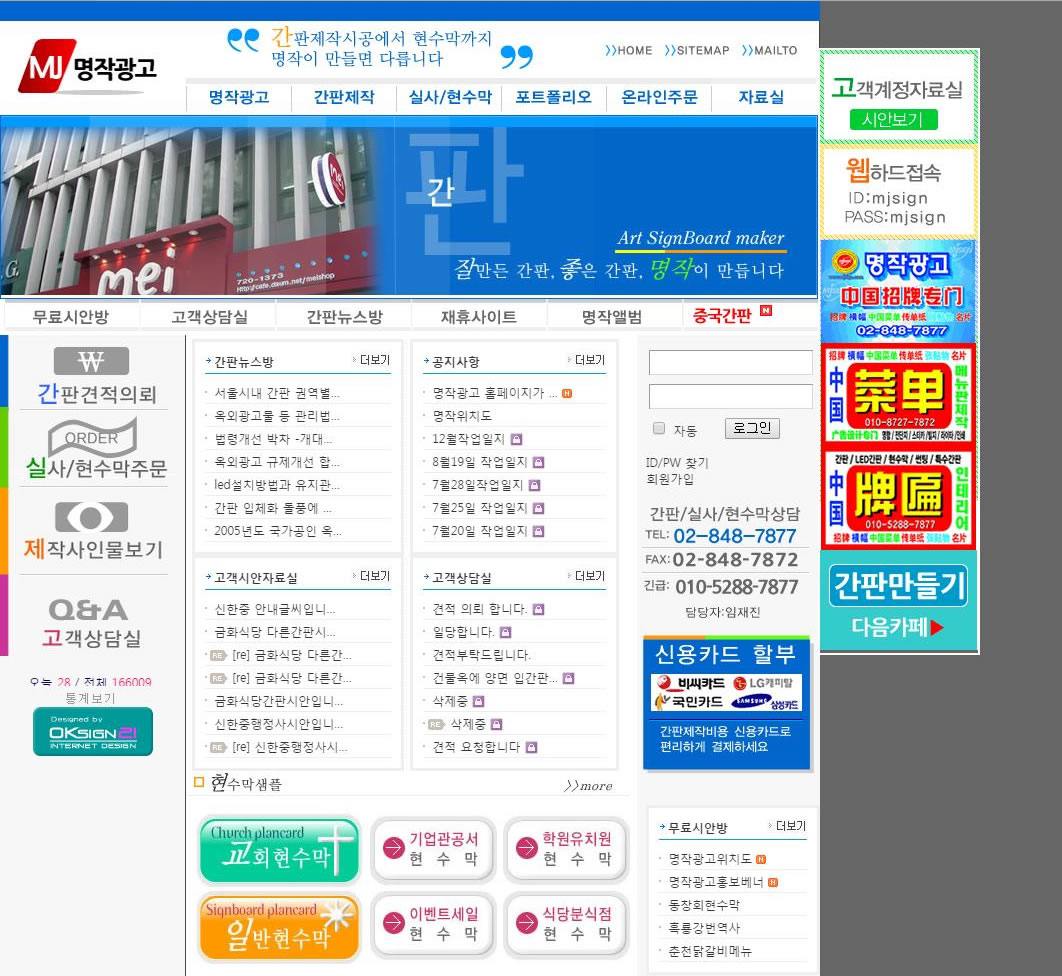The height and width of the screenshot is (976, 1062).
Task: Click the first login input field
Action: tap(730, 362)
